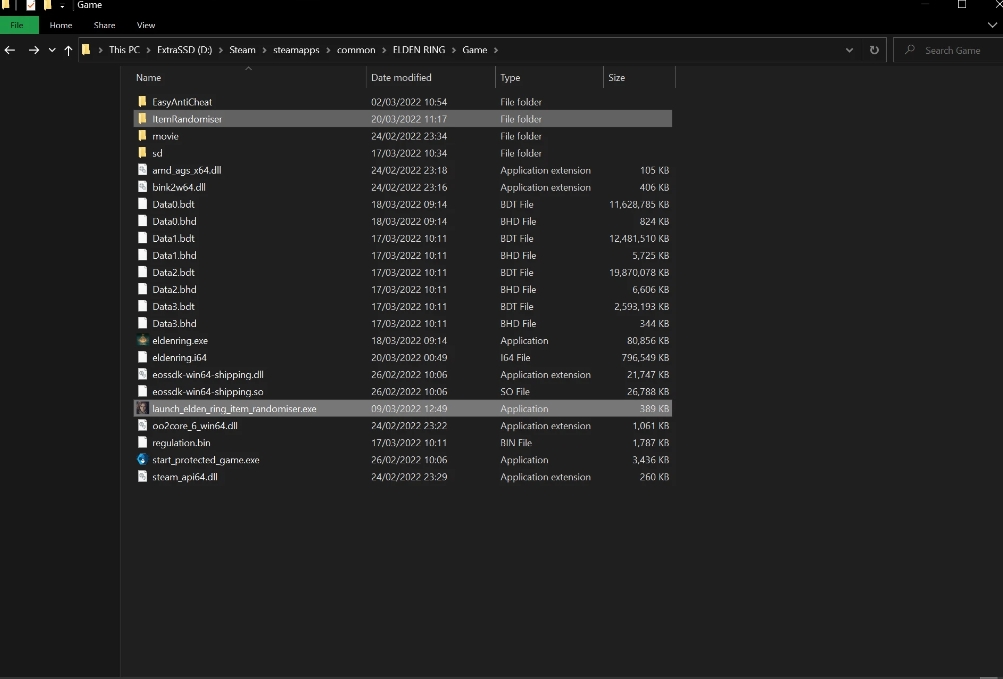Click the EasyAntiCheat folder icon

(x=143, y=102)
